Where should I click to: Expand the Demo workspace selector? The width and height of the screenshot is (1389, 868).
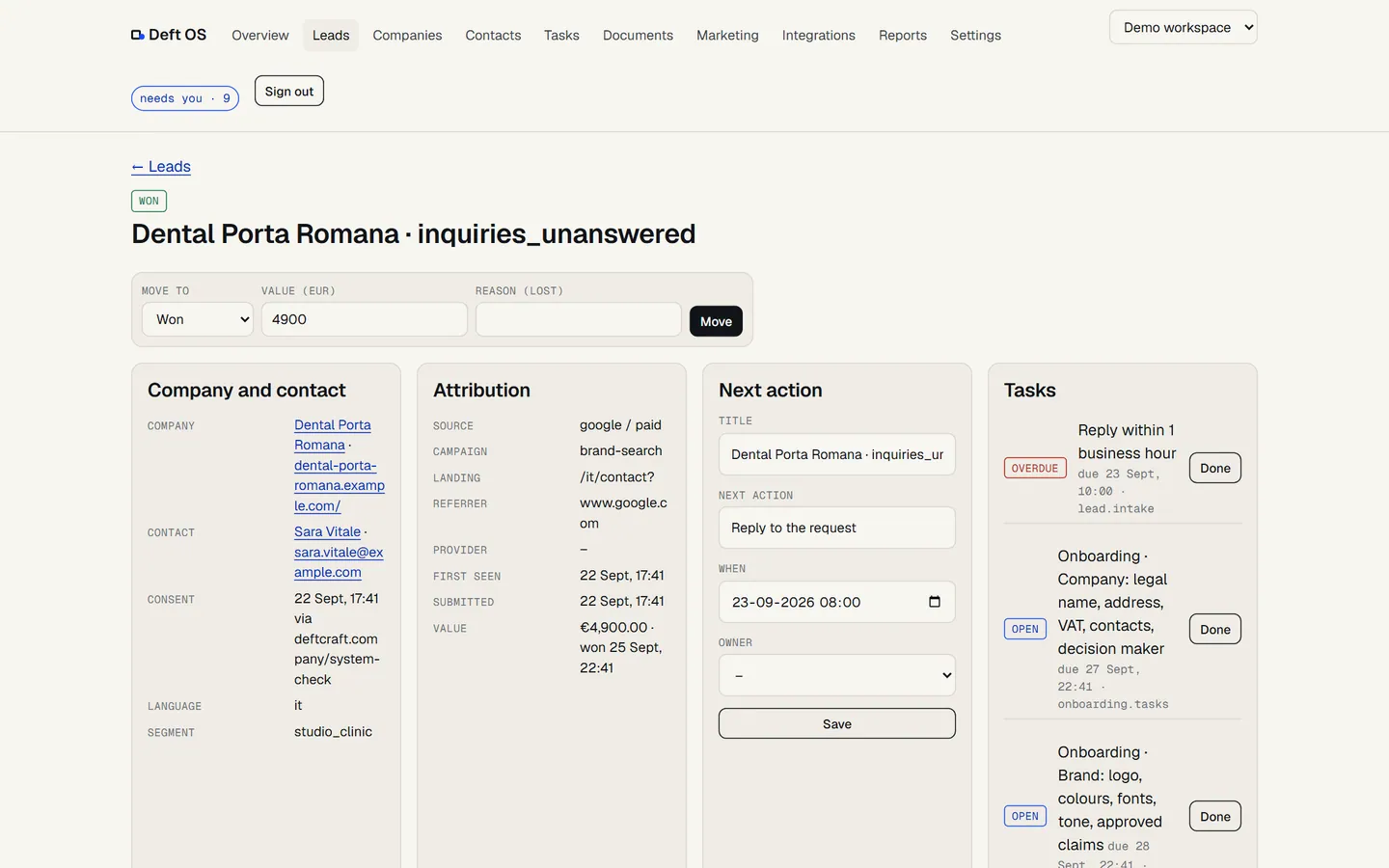(x=1184, y=27)
